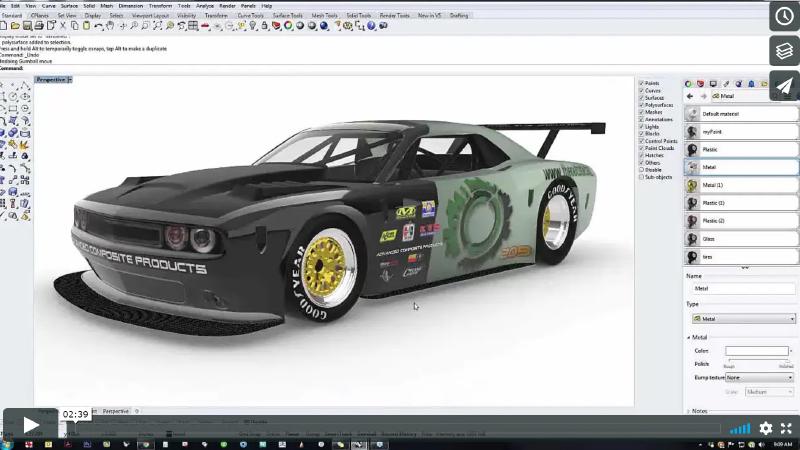
Task: Click the Vimeo Watch Later clock icon
Action: (x=784, y=16)
